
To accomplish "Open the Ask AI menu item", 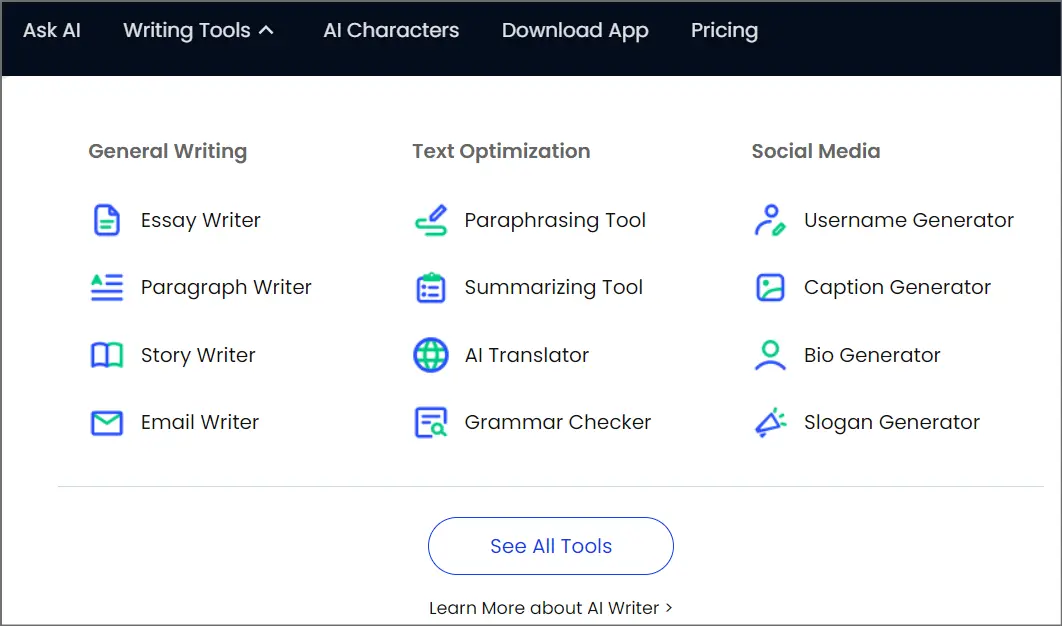I will pos(52,30).
